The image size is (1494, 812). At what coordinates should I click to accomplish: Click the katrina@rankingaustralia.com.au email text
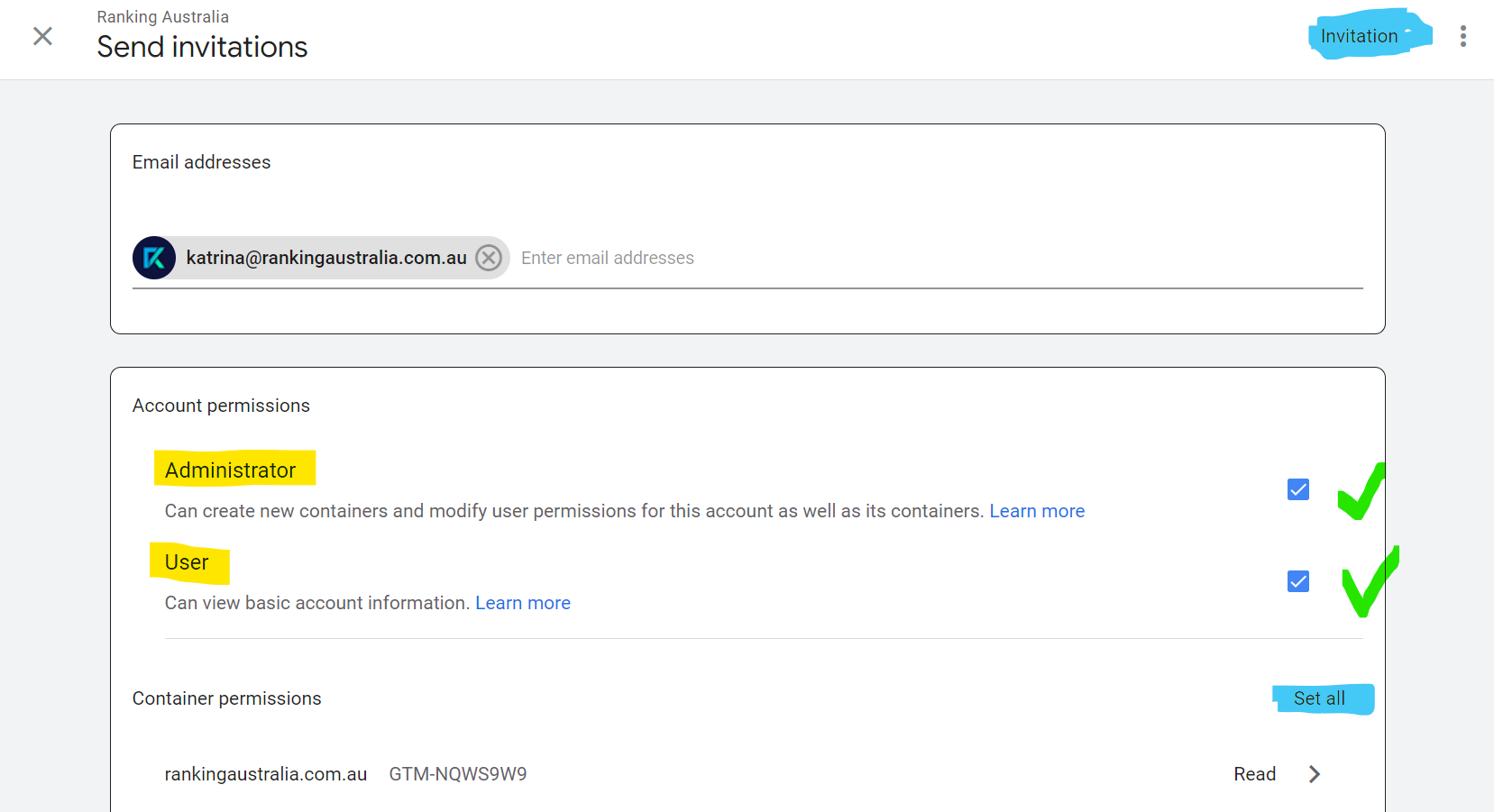[x=326, y=258]
